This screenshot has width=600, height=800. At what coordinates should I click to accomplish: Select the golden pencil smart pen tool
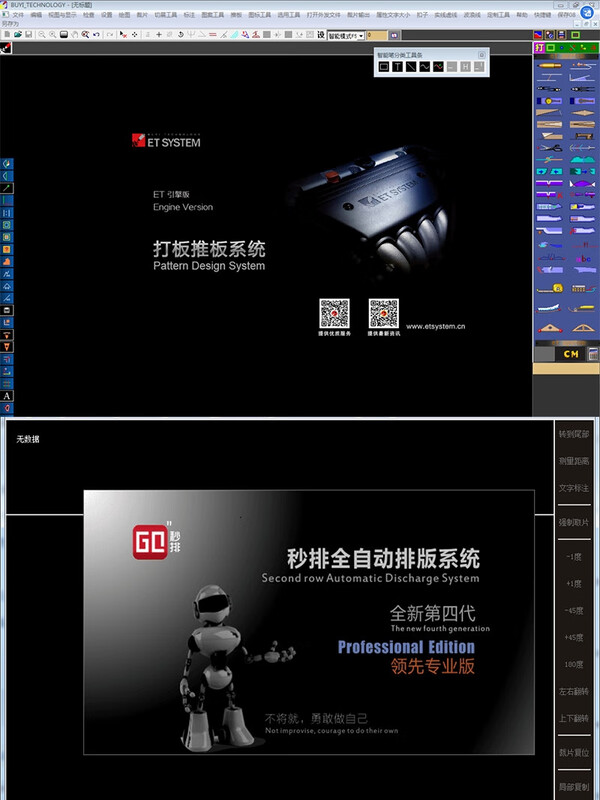point(549,65)
